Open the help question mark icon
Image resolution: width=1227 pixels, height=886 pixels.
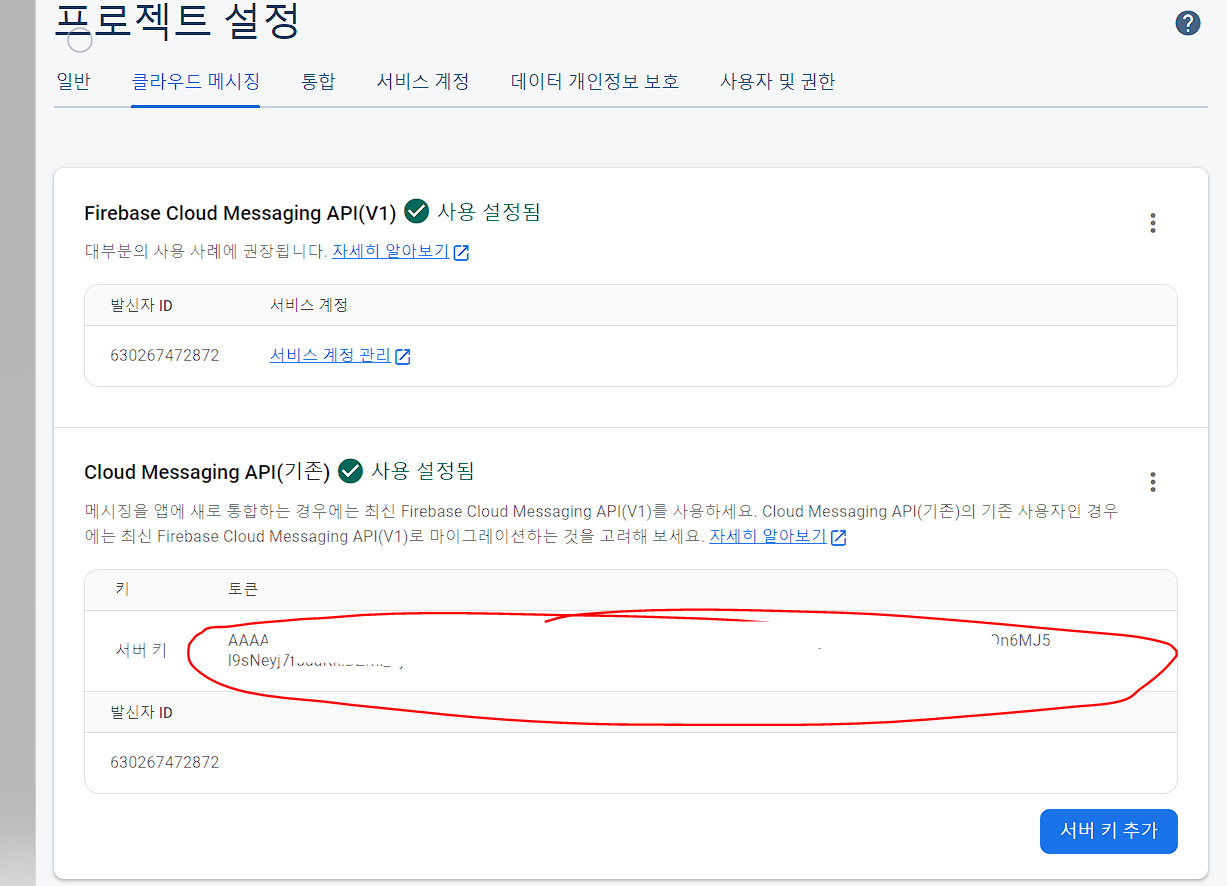(x=1187, y=23)
